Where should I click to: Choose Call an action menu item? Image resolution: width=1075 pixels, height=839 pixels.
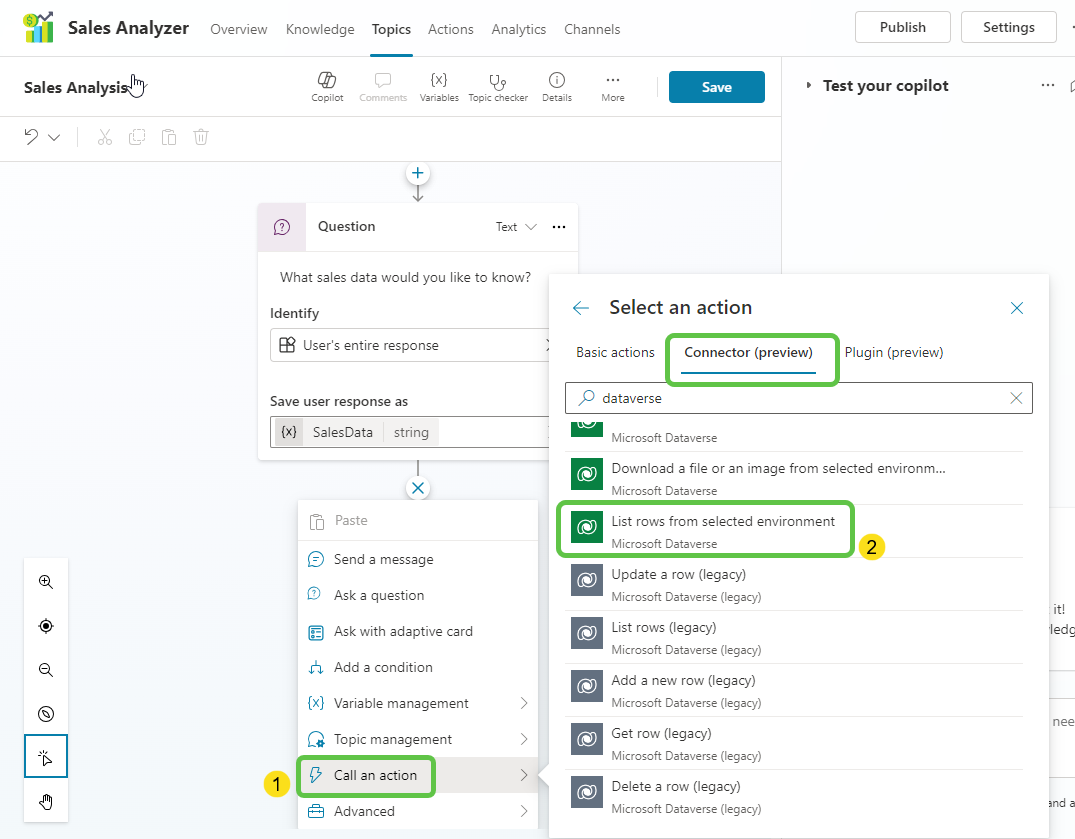(375, 775)
